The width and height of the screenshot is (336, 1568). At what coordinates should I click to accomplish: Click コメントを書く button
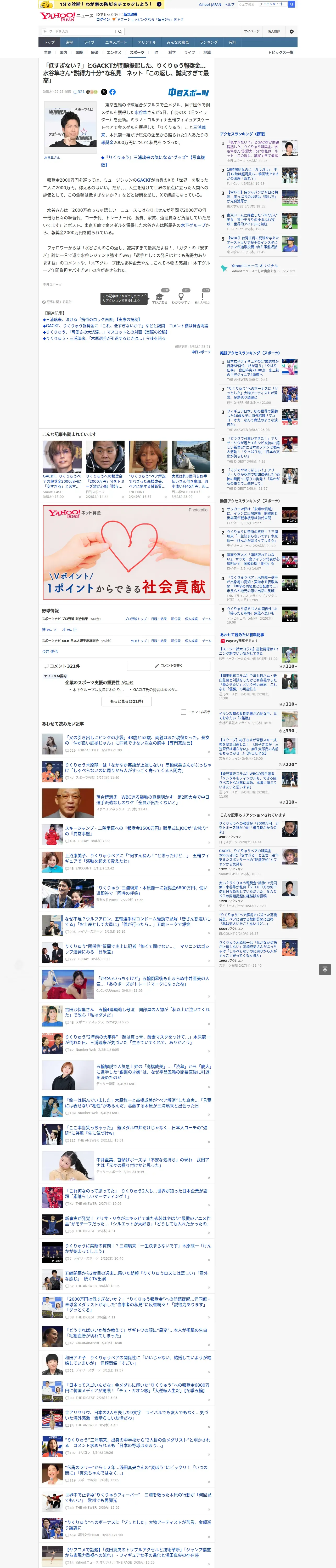(169, 666)
